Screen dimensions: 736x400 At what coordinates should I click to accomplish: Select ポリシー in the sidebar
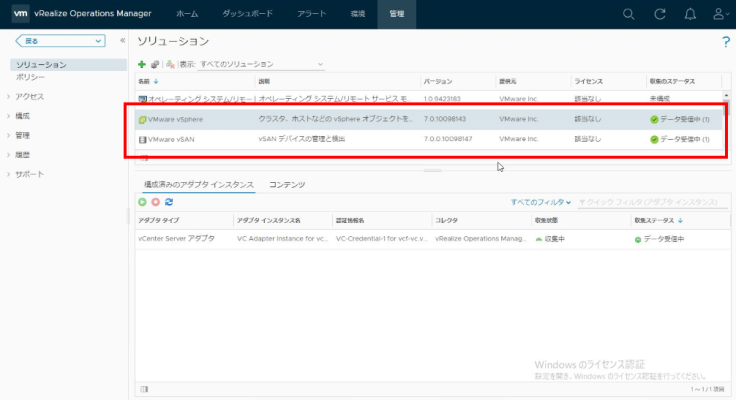pos(31,77)
